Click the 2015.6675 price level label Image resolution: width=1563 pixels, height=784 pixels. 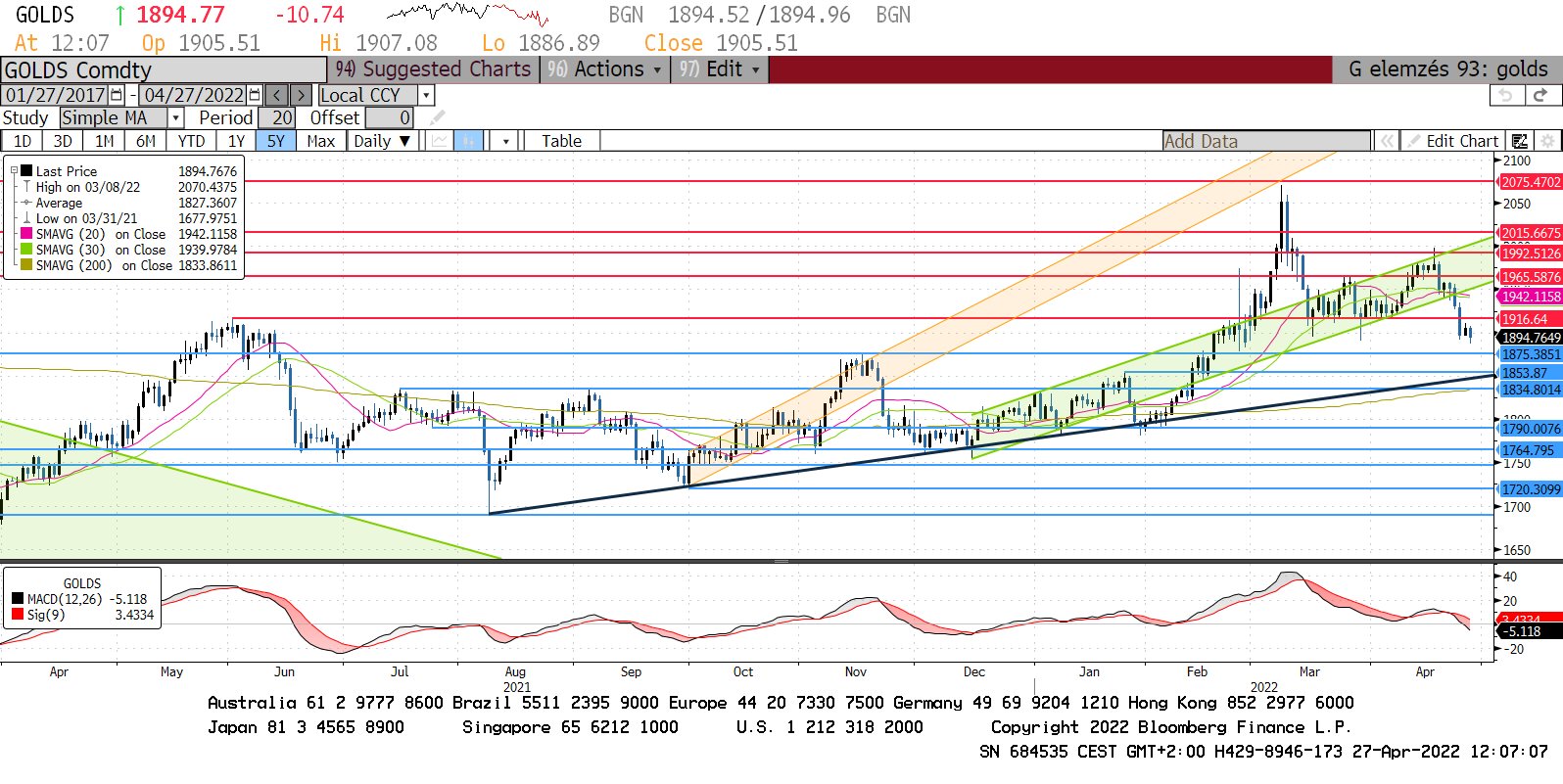pyautogui.click(x=1531, y=233)
